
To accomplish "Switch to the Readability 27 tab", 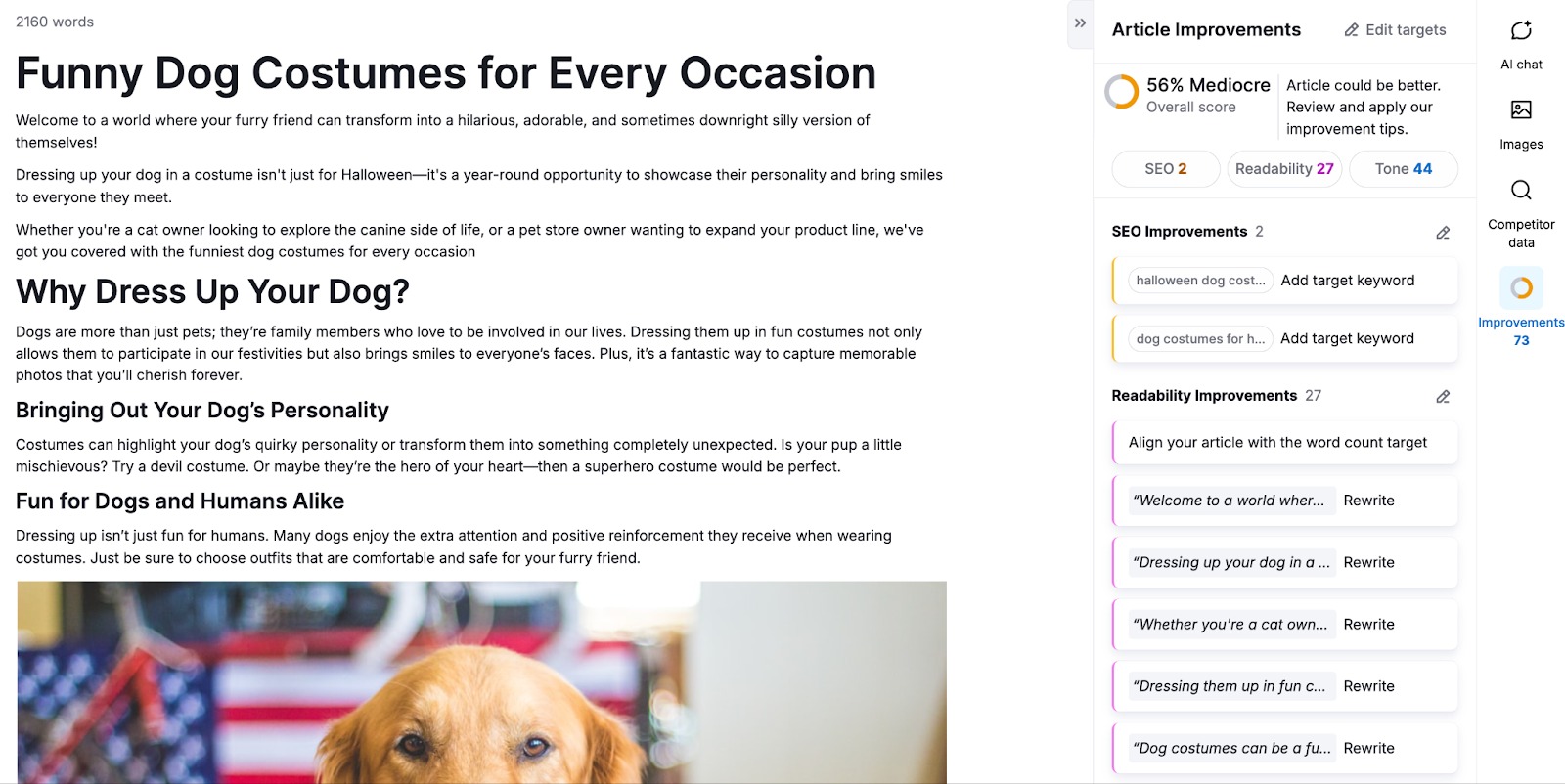I will point(1284,169).
